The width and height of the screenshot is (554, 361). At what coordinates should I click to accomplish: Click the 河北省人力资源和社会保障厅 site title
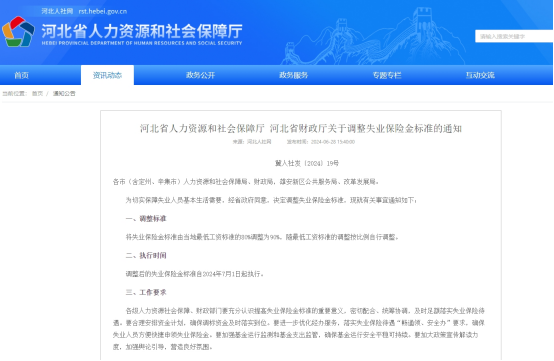pos(142,31)
